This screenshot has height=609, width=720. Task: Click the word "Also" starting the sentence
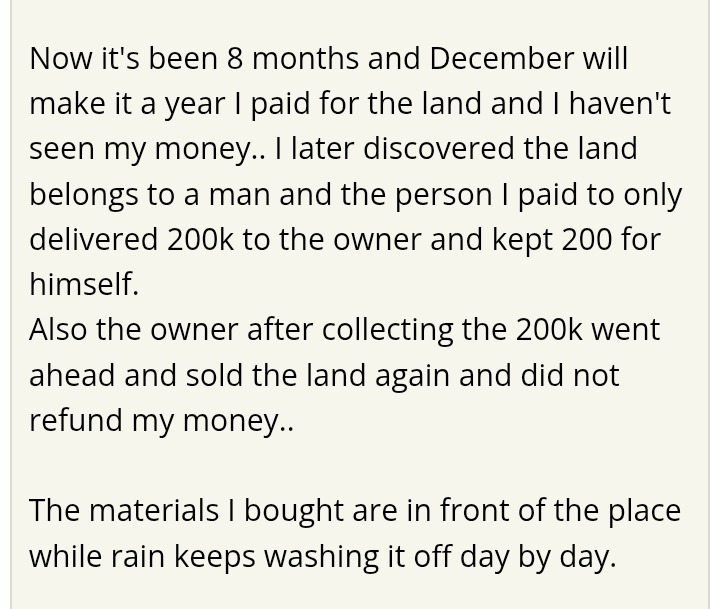[59, 329]
